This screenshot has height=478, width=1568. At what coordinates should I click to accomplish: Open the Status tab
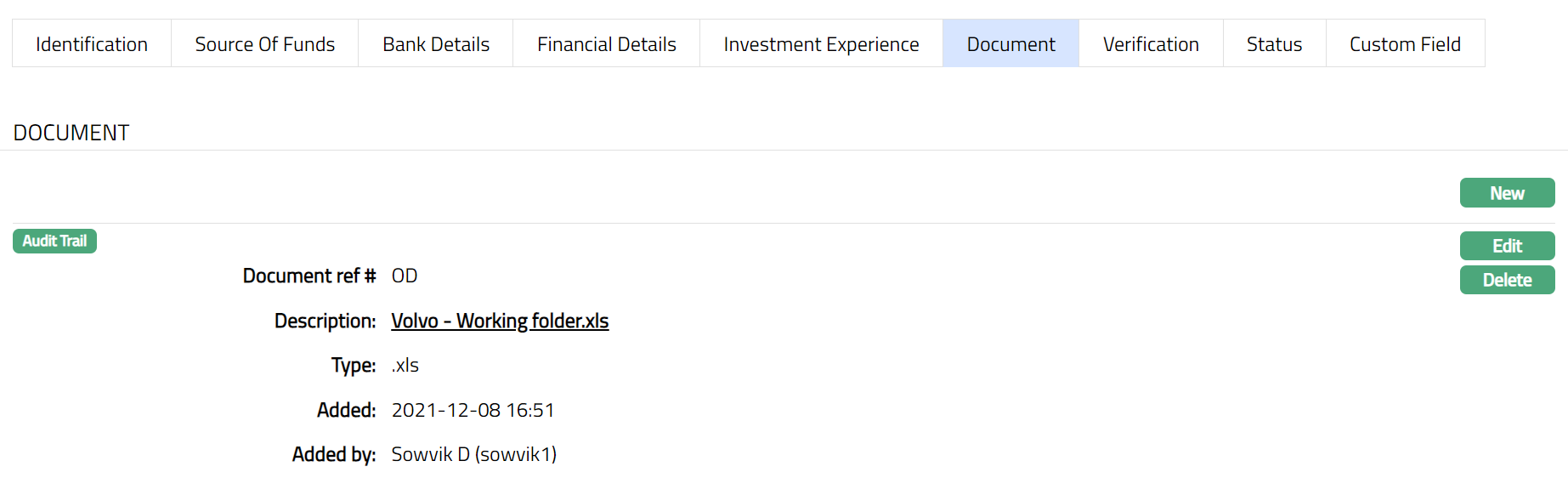pyautogui.click(x=1274, y=44)
